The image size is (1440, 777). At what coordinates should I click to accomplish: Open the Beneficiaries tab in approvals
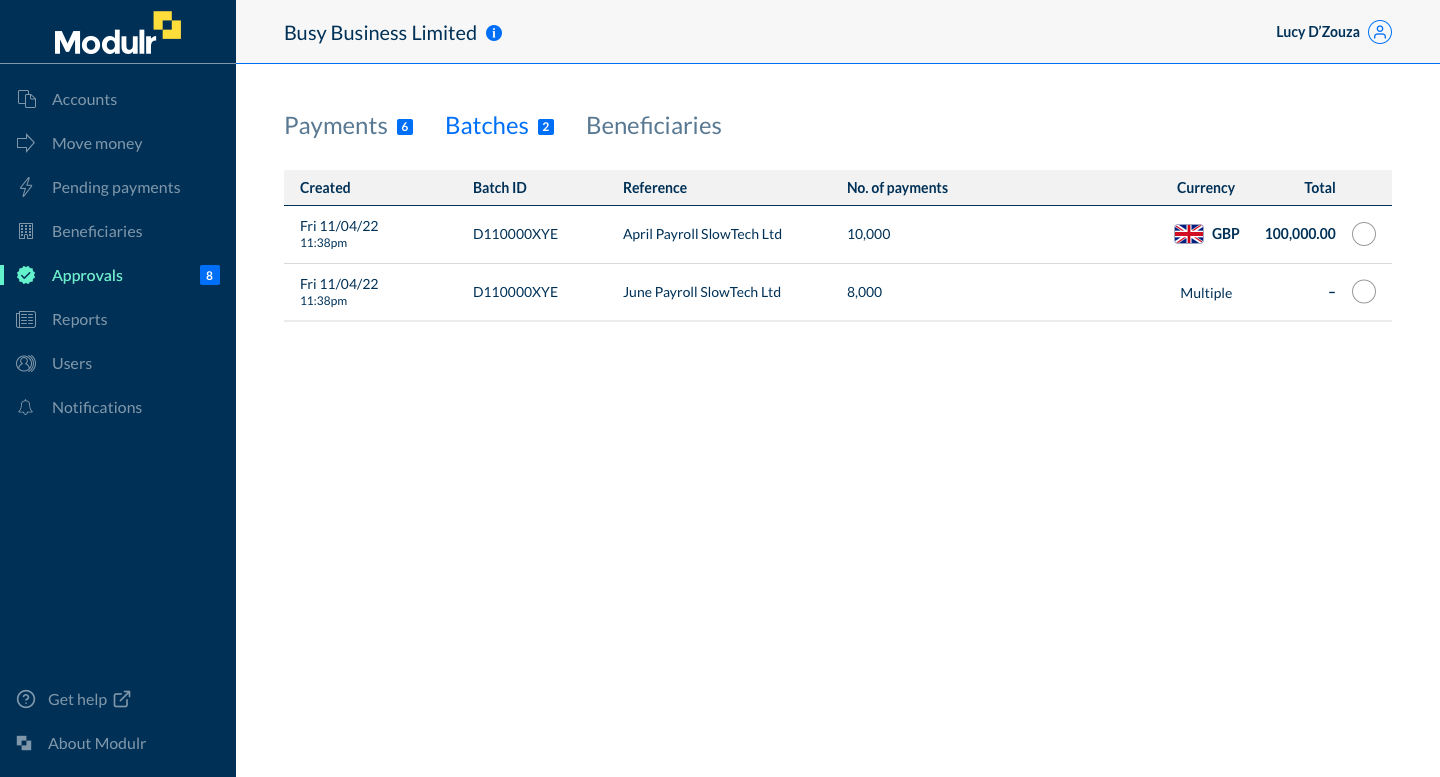654,126
